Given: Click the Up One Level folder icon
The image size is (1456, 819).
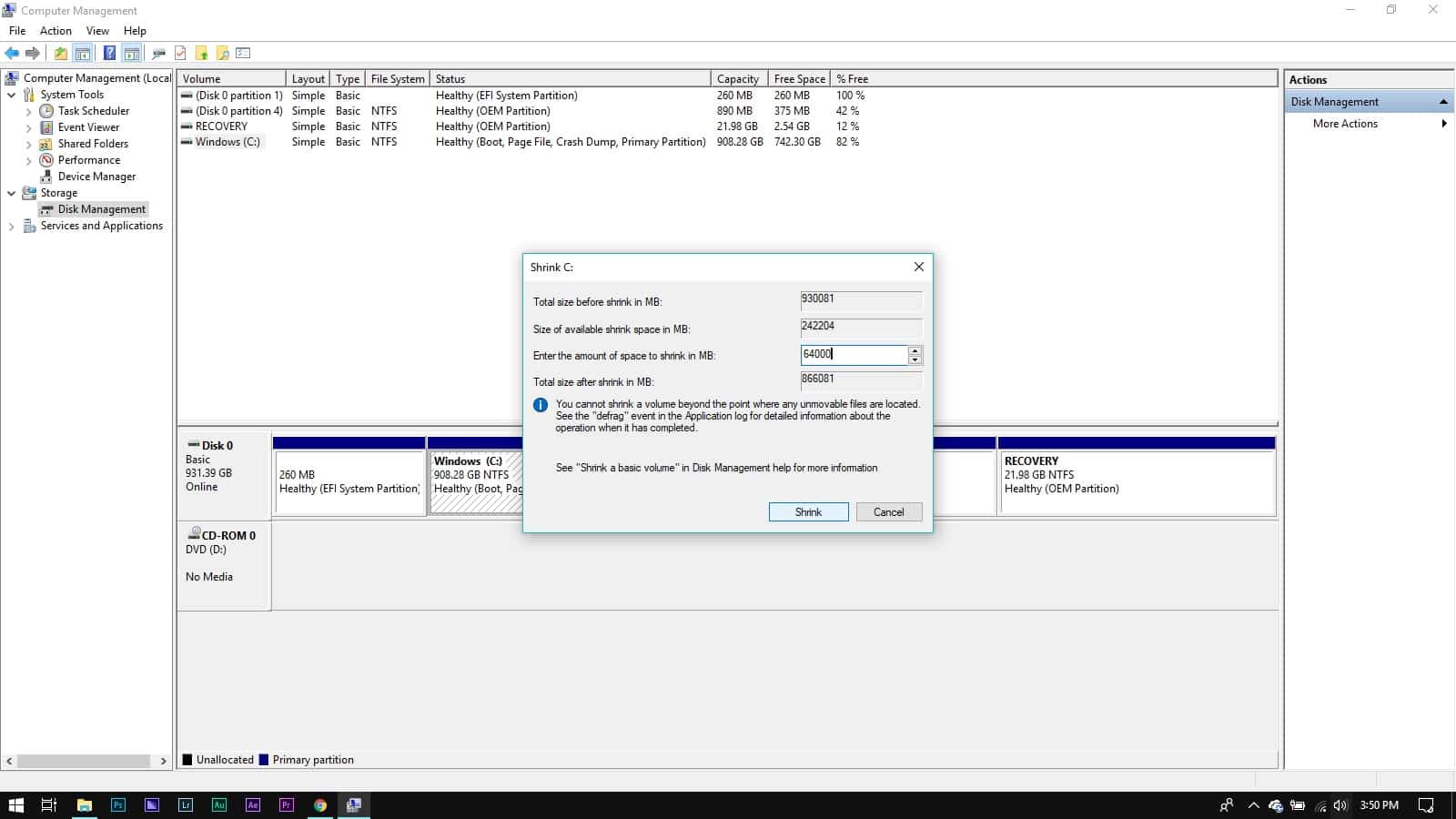Looking at the screenshot, I should click(x=60, y=53).
